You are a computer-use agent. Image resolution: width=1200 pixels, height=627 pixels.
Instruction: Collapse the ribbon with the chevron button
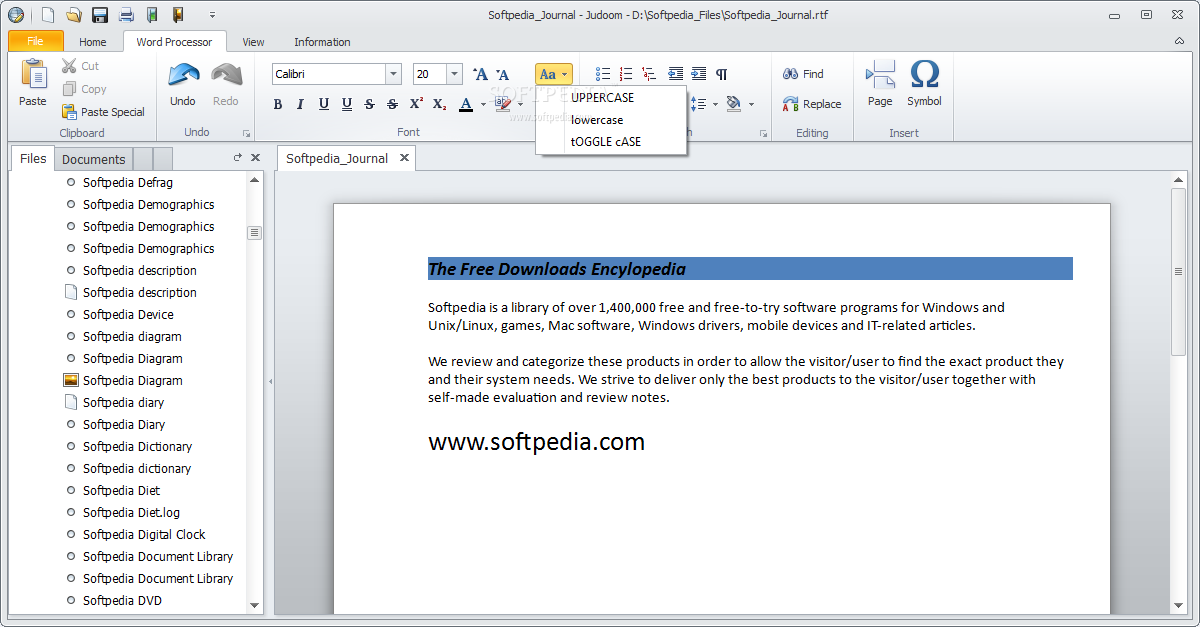[1179, 41]
